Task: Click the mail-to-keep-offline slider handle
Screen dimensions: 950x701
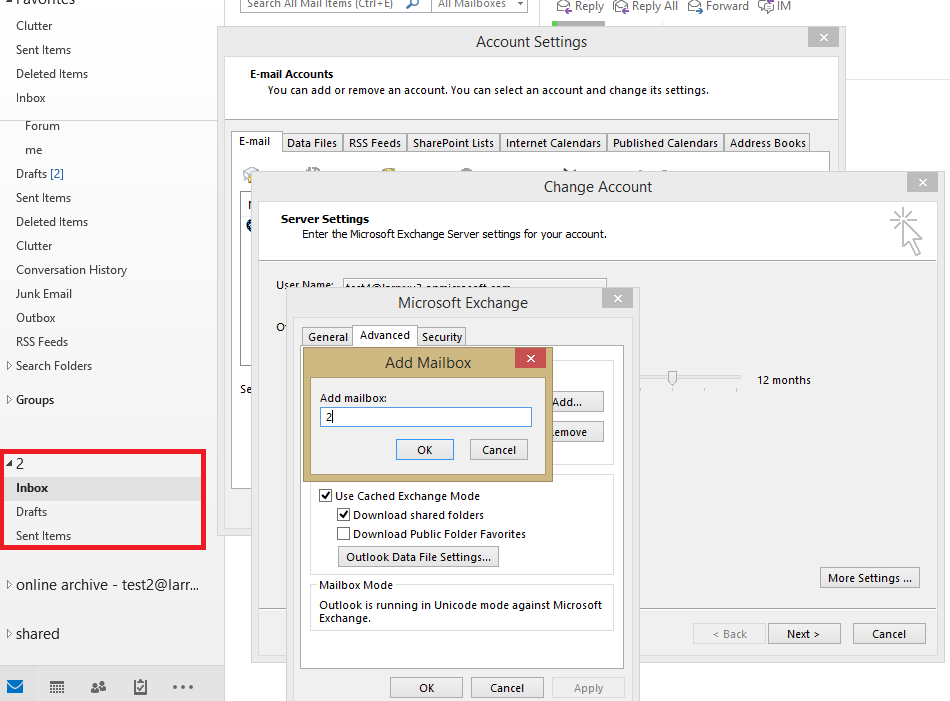Action: point(673,377)
